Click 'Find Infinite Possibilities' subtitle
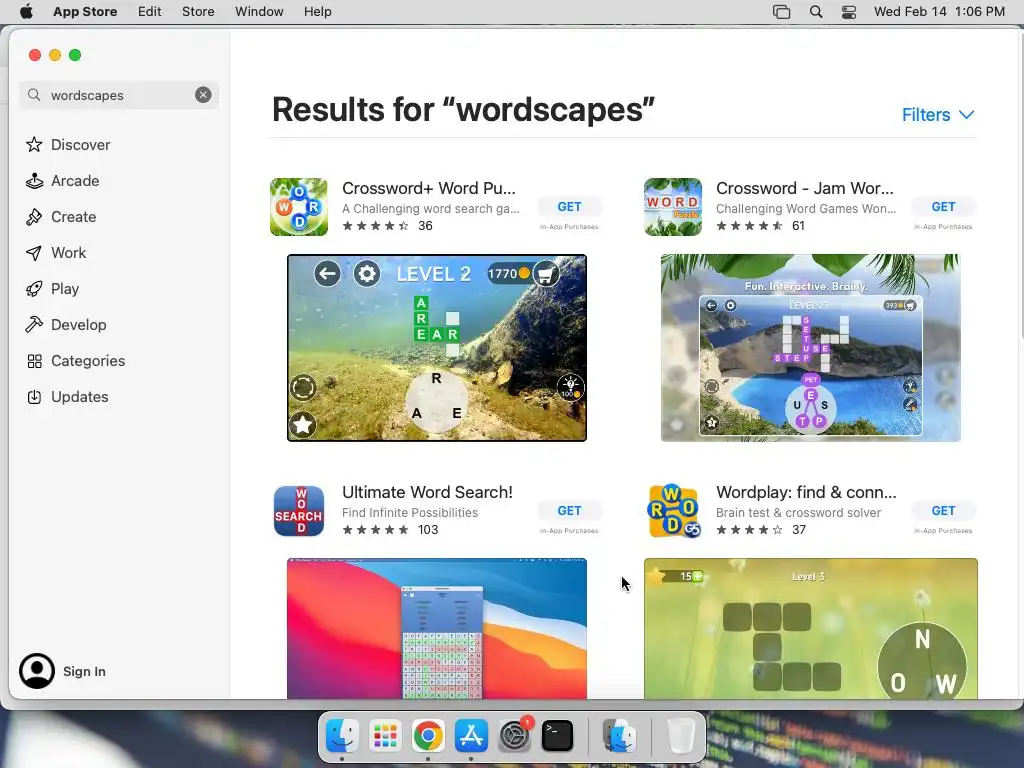1024x768 pixels. [x=409, y=513]
